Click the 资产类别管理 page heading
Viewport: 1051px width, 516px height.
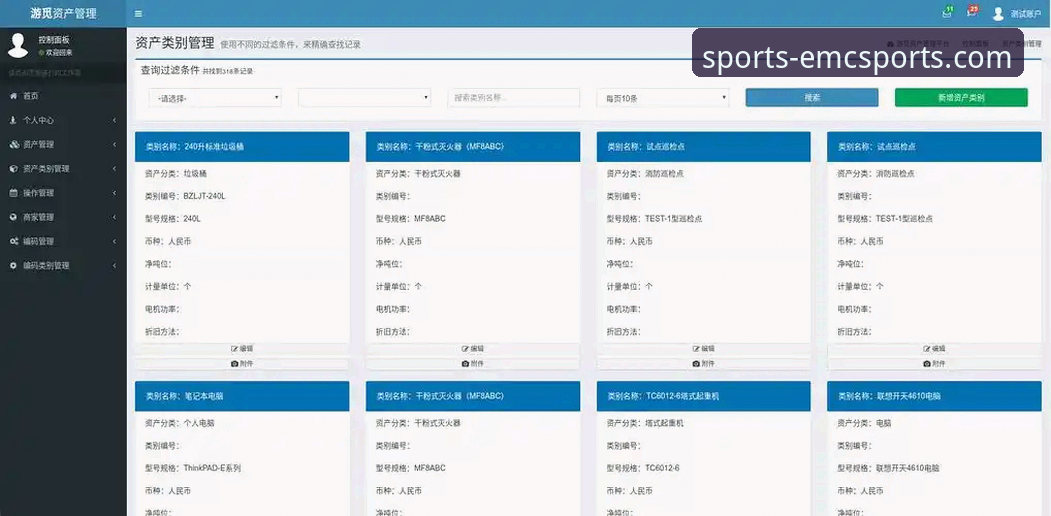(x=174, y=44)
